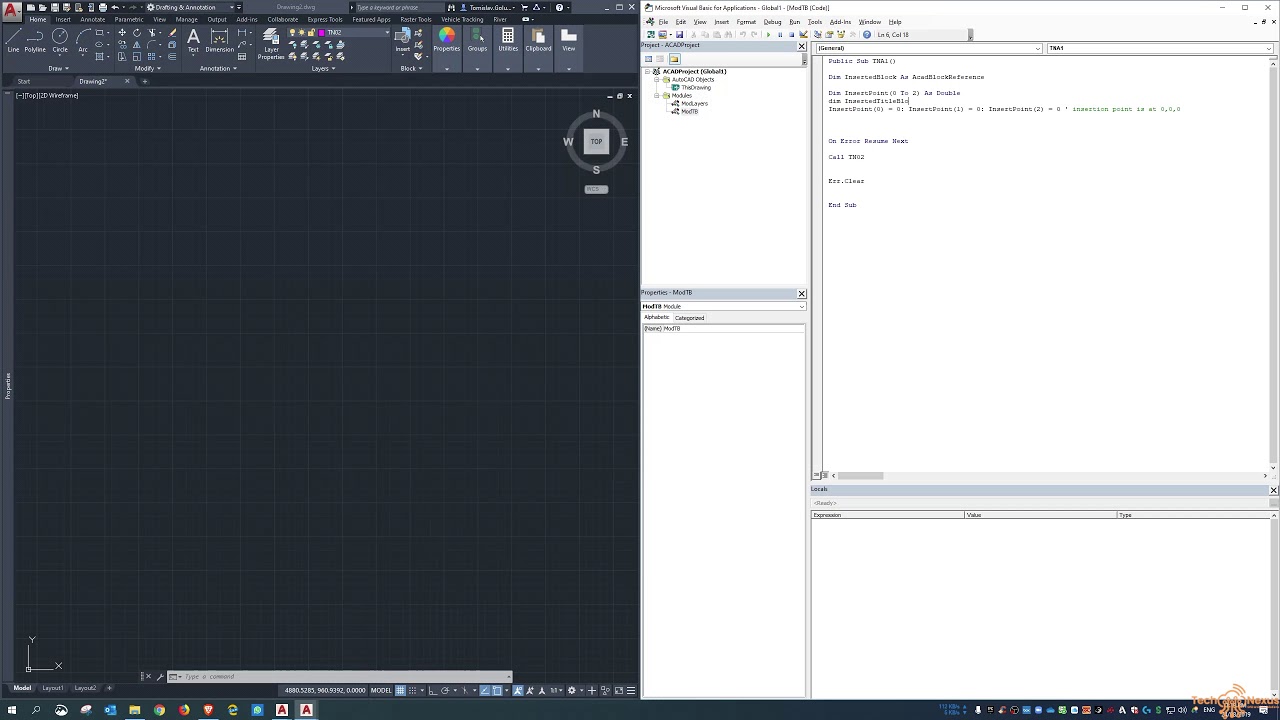Switch to the Categorized properties tab

point(689,318)
